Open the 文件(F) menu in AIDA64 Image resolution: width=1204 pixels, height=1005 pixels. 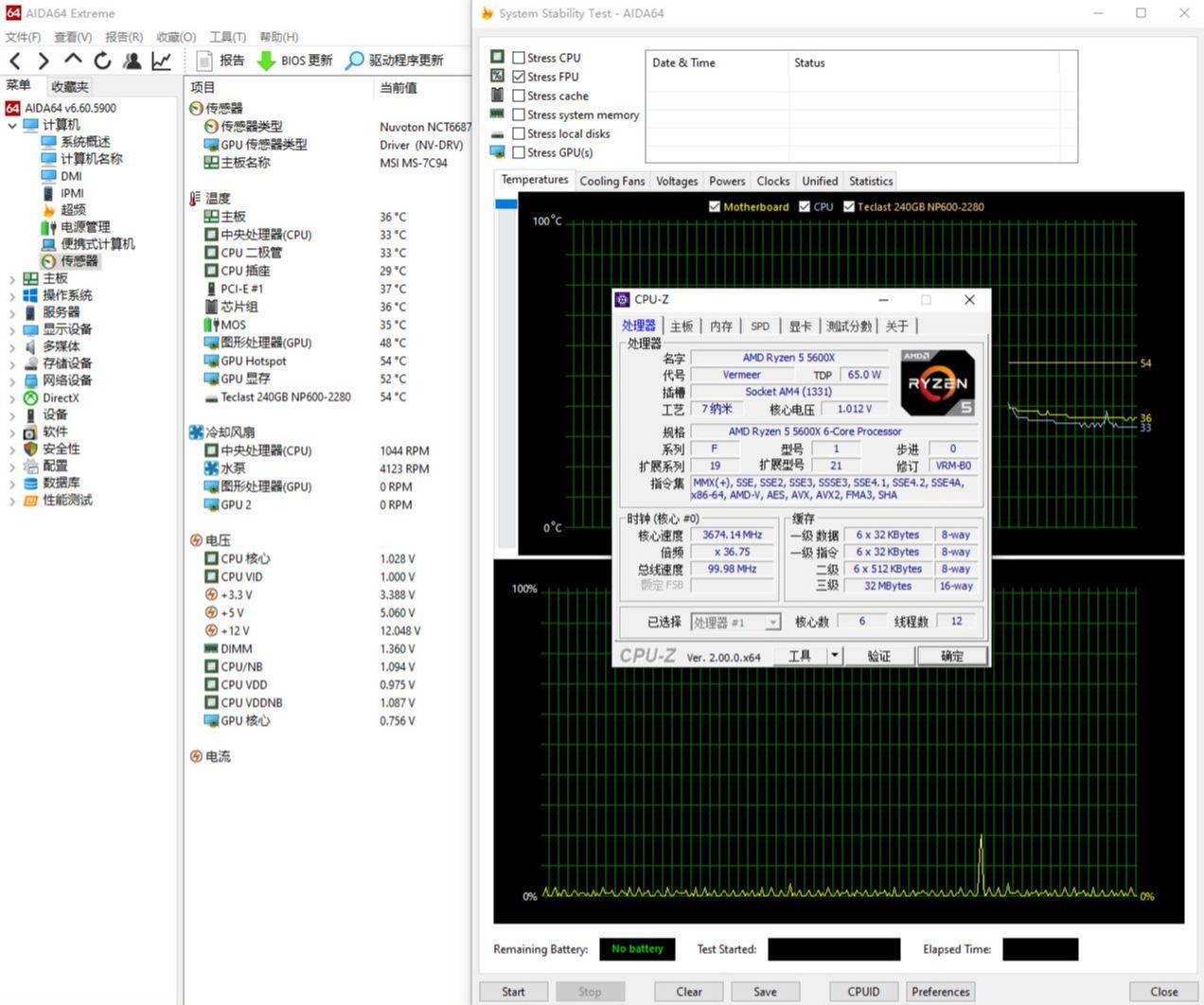click(23, 37)
